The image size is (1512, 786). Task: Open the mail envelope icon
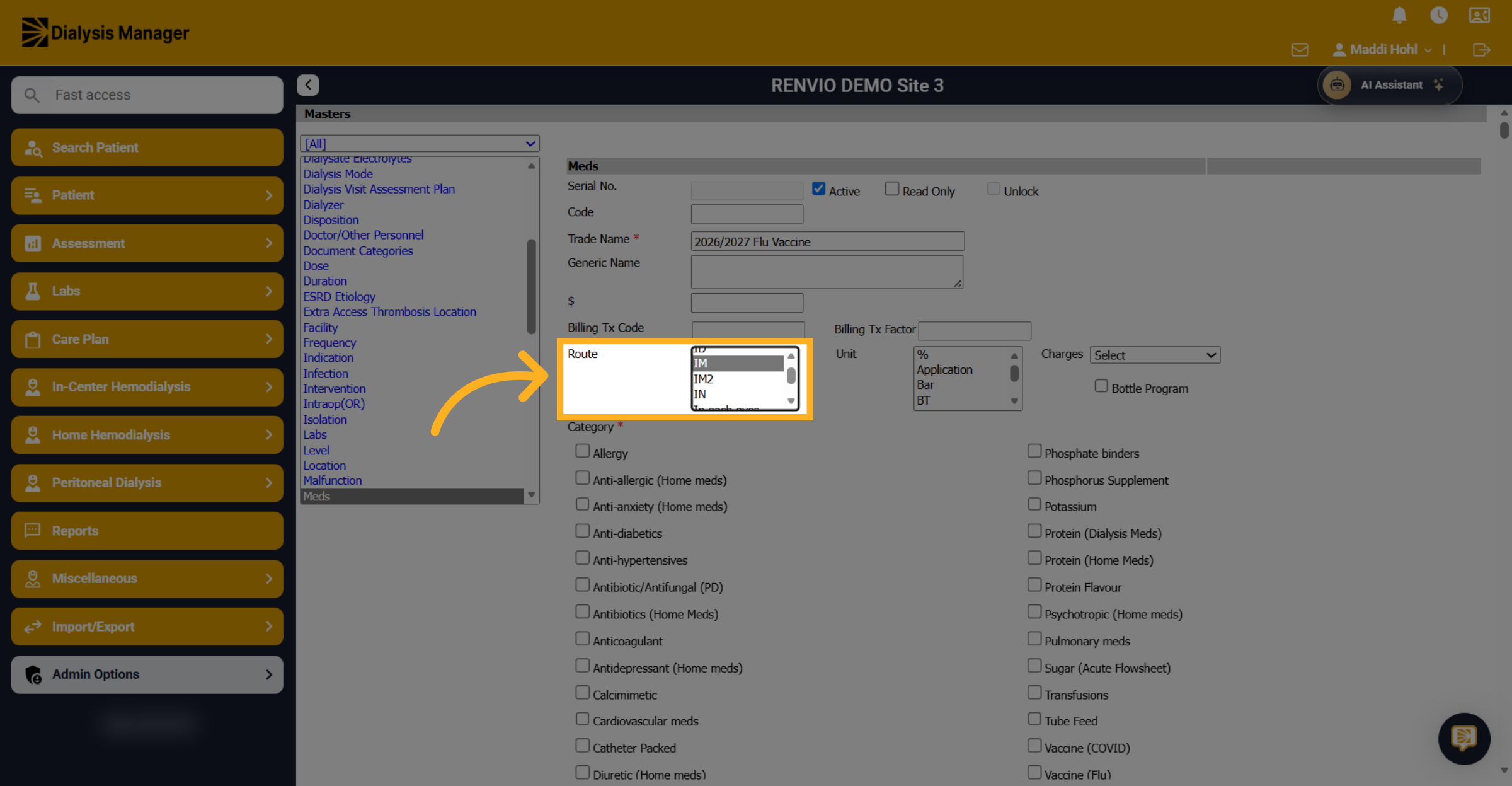pos(1300,50)
